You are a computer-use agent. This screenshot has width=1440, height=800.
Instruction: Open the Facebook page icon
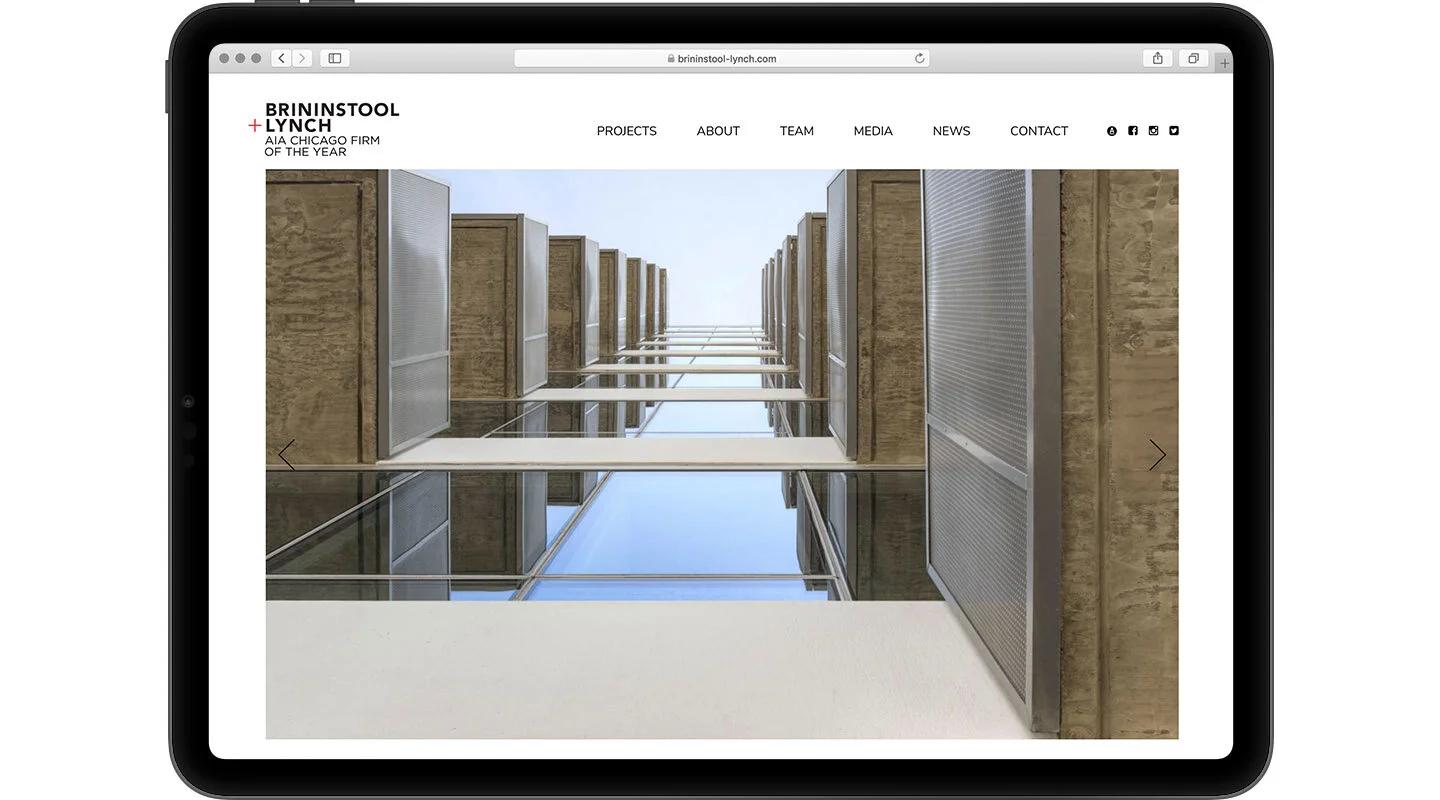pos(1133,131)
